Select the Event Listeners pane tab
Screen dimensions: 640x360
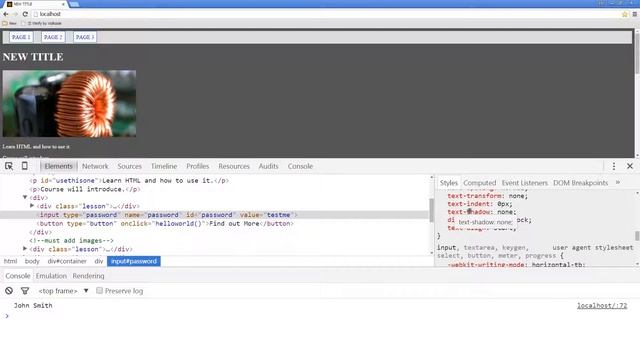[524, 183]
